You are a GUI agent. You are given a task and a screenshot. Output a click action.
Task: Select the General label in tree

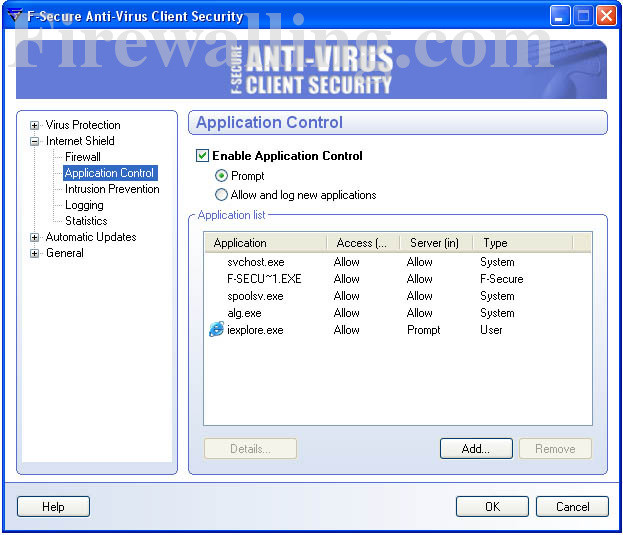[65, 253]
